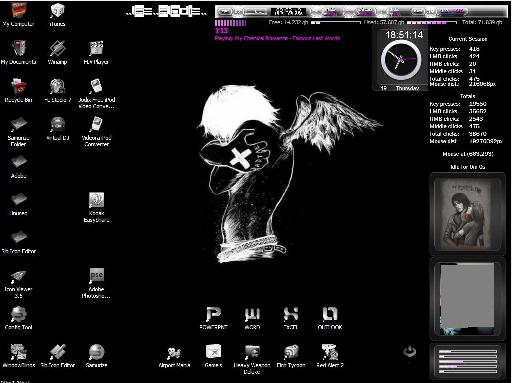Open Samurize shortcut in bottom row

pyautogui.click(x=96, y=356)
